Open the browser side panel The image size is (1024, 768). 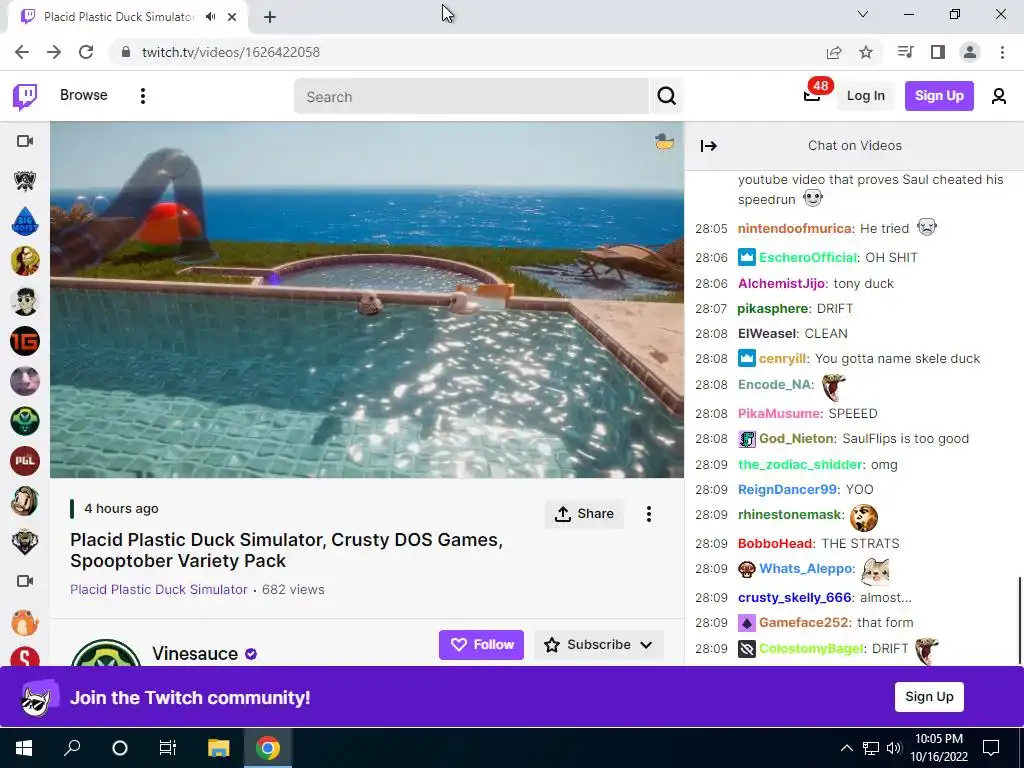coord(938,52)
